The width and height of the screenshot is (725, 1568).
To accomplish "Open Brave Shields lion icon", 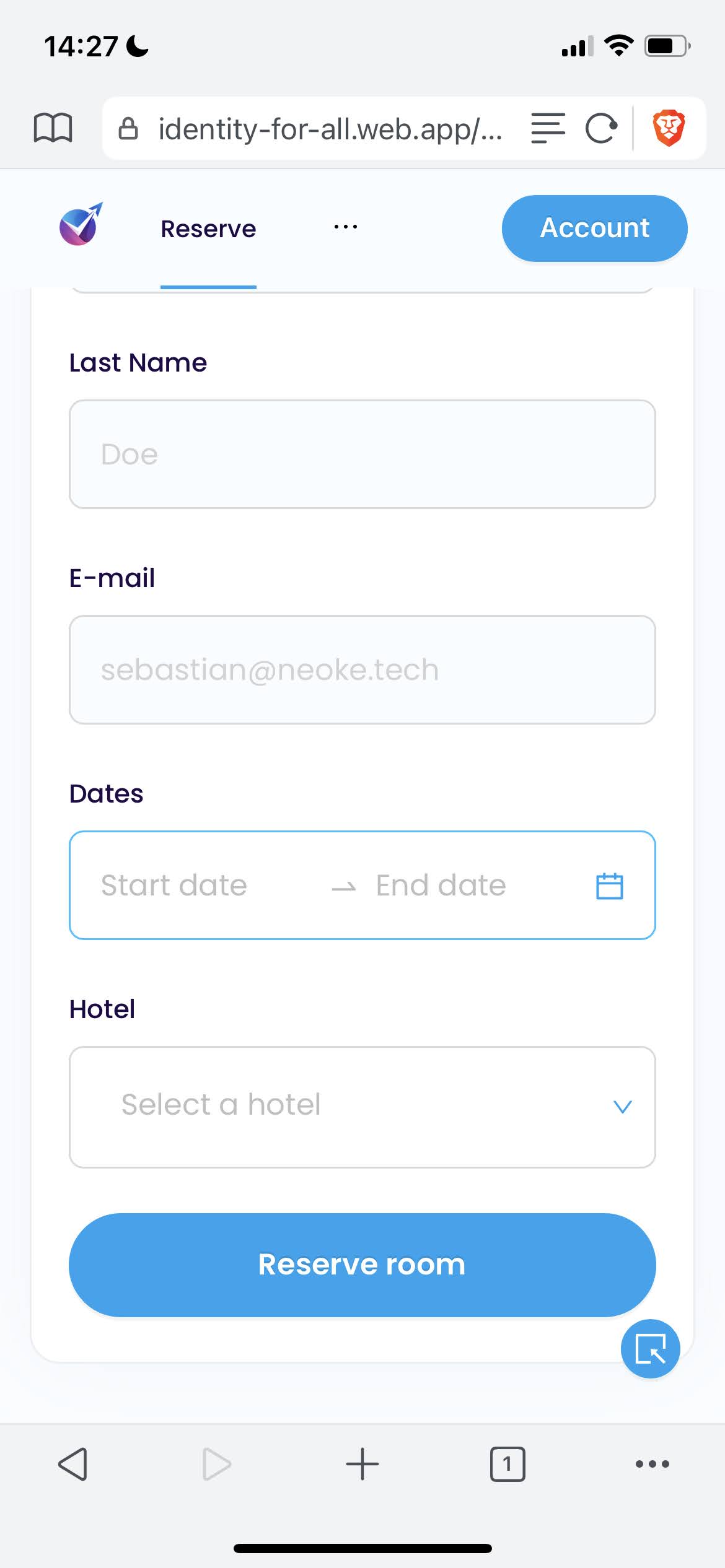I will click(669, 128).
